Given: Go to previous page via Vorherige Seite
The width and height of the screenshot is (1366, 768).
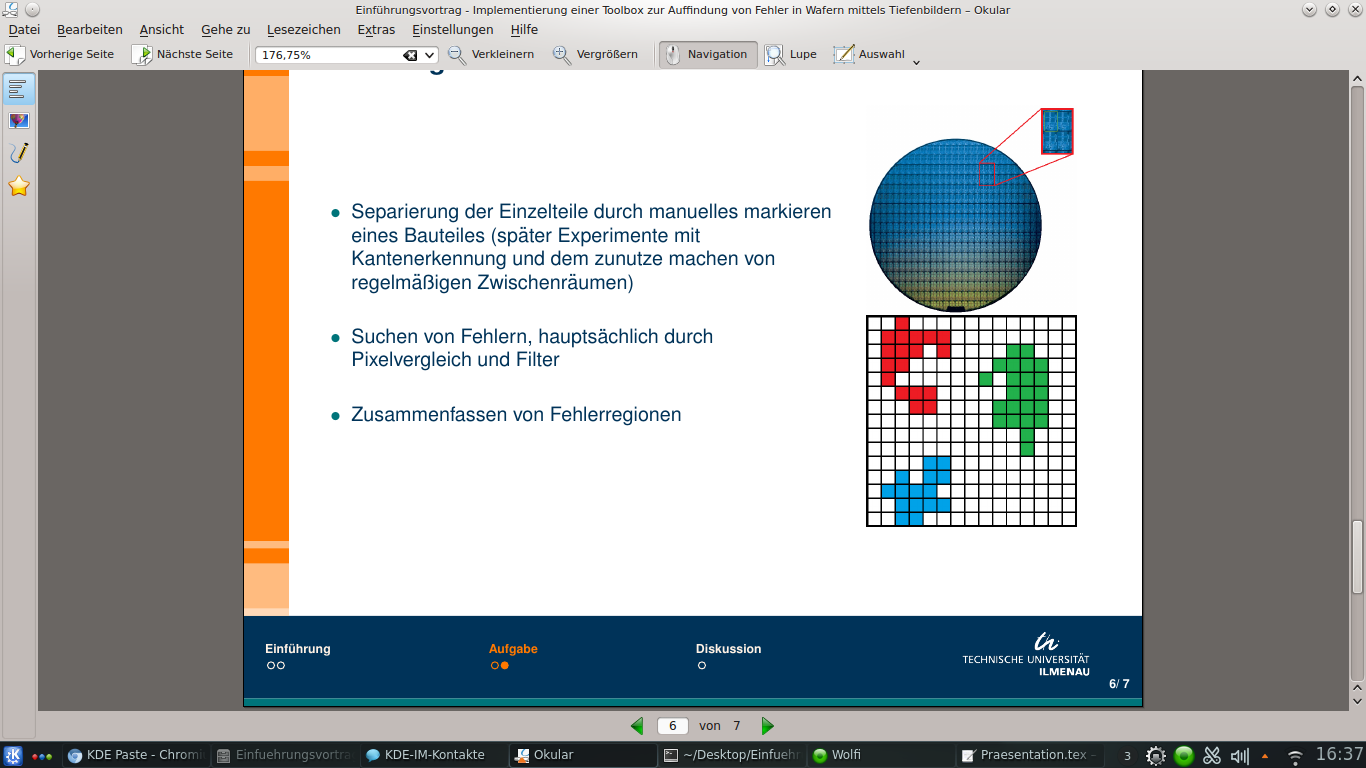Looking at the screenshot, I should [x=60, y=54].
